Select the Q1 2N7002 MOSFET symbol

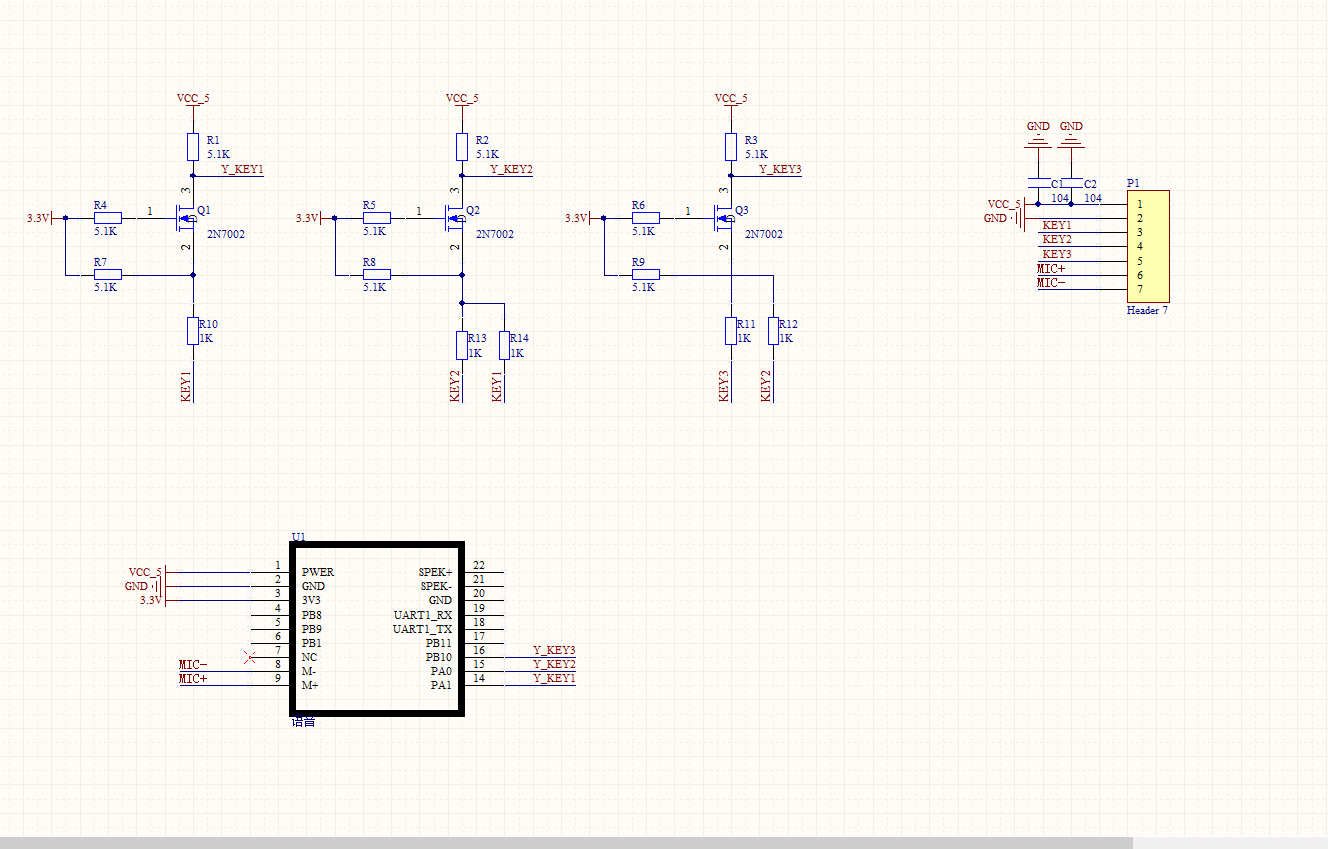point(185,218)
